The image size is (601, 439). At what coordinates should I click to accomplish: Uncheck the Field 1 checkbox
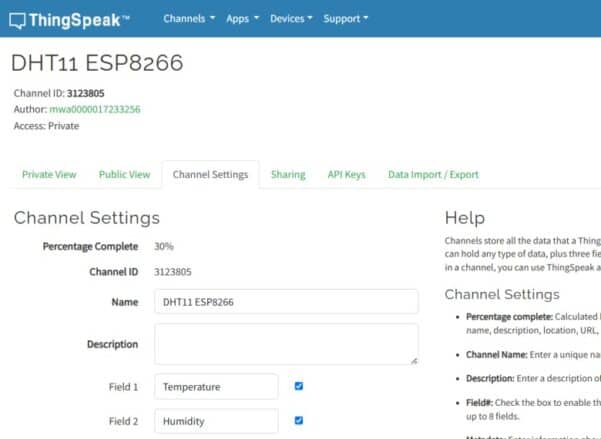(x=299, y=386)
